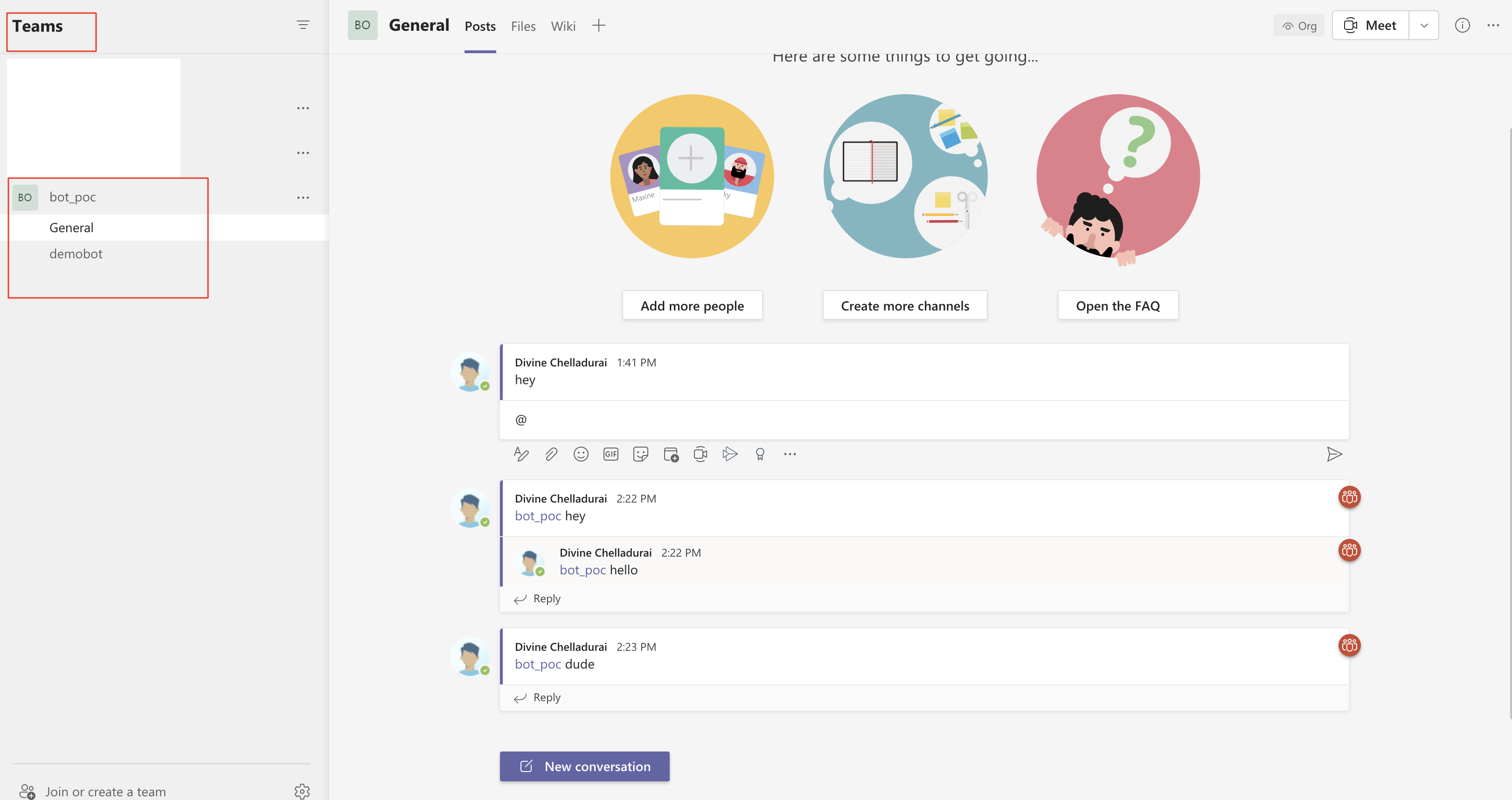
Task: Open more channel options in top right
Action: (x=1493, y=25)
